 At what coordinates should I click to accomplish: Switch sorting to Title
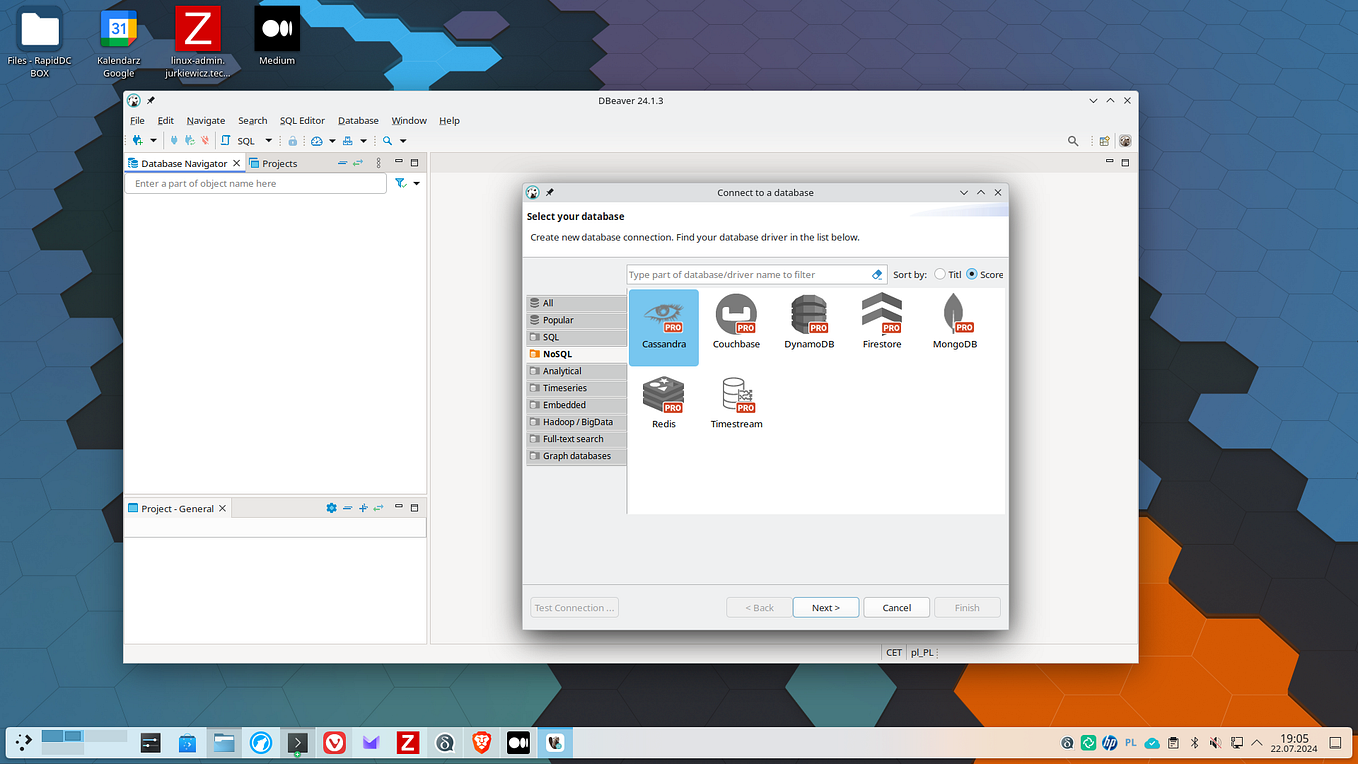[940, 274]
